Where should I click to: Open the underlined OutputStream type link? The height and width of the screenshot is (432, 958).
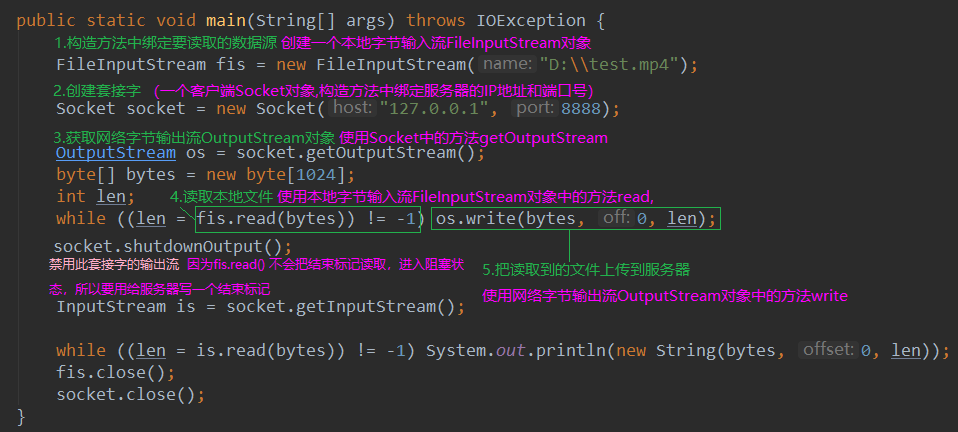[115, 153]
